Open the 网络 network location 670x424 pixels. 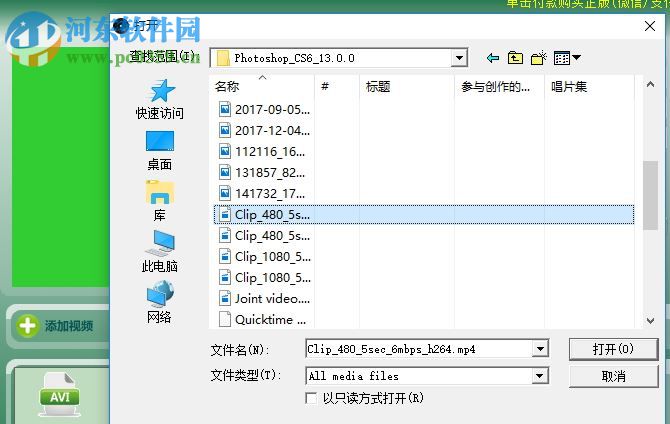tap(160, 302)
